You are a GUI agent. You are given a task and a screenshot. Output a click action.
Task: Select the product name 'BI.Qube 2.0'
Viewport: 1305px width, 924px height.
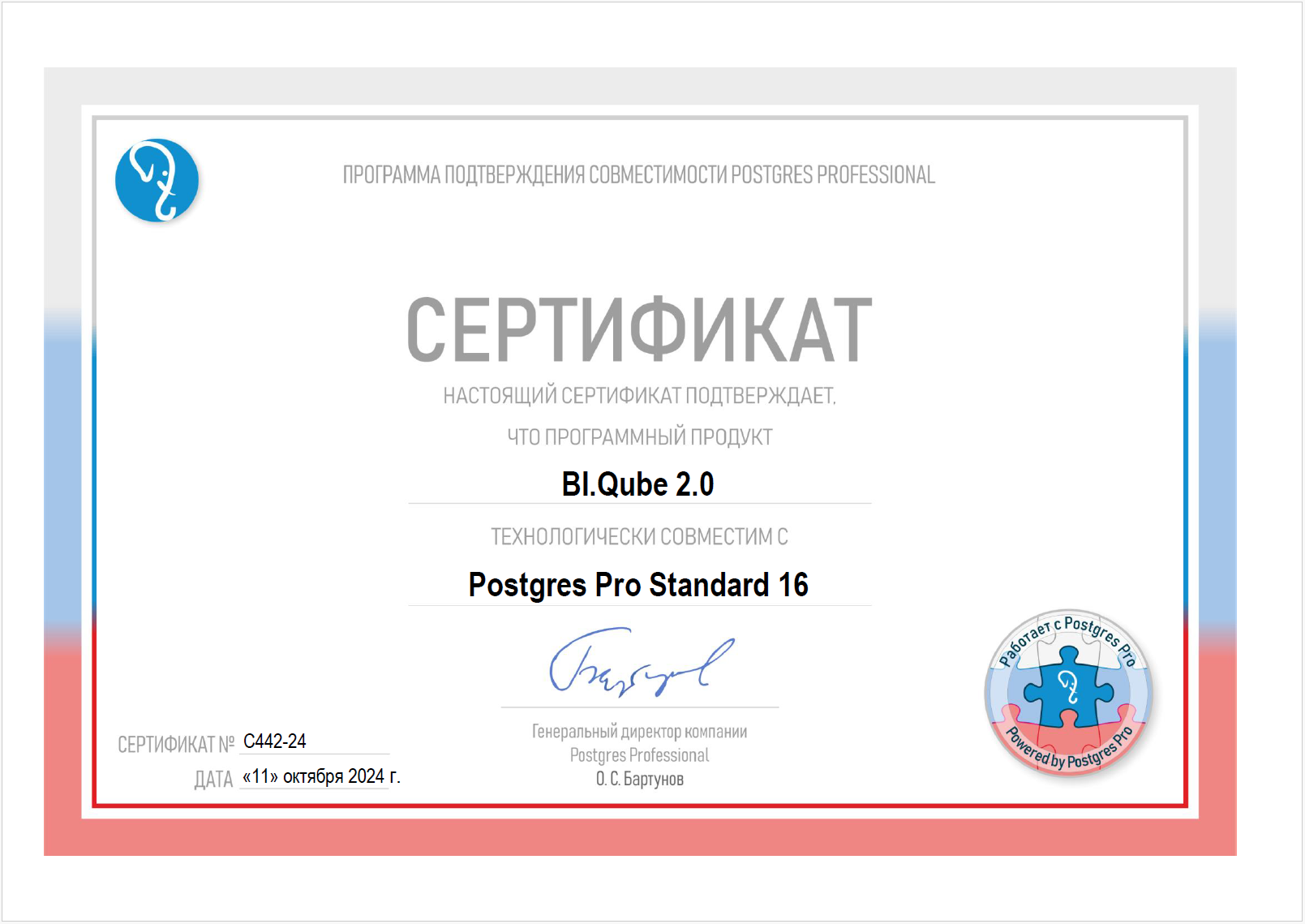pos(637,484)
